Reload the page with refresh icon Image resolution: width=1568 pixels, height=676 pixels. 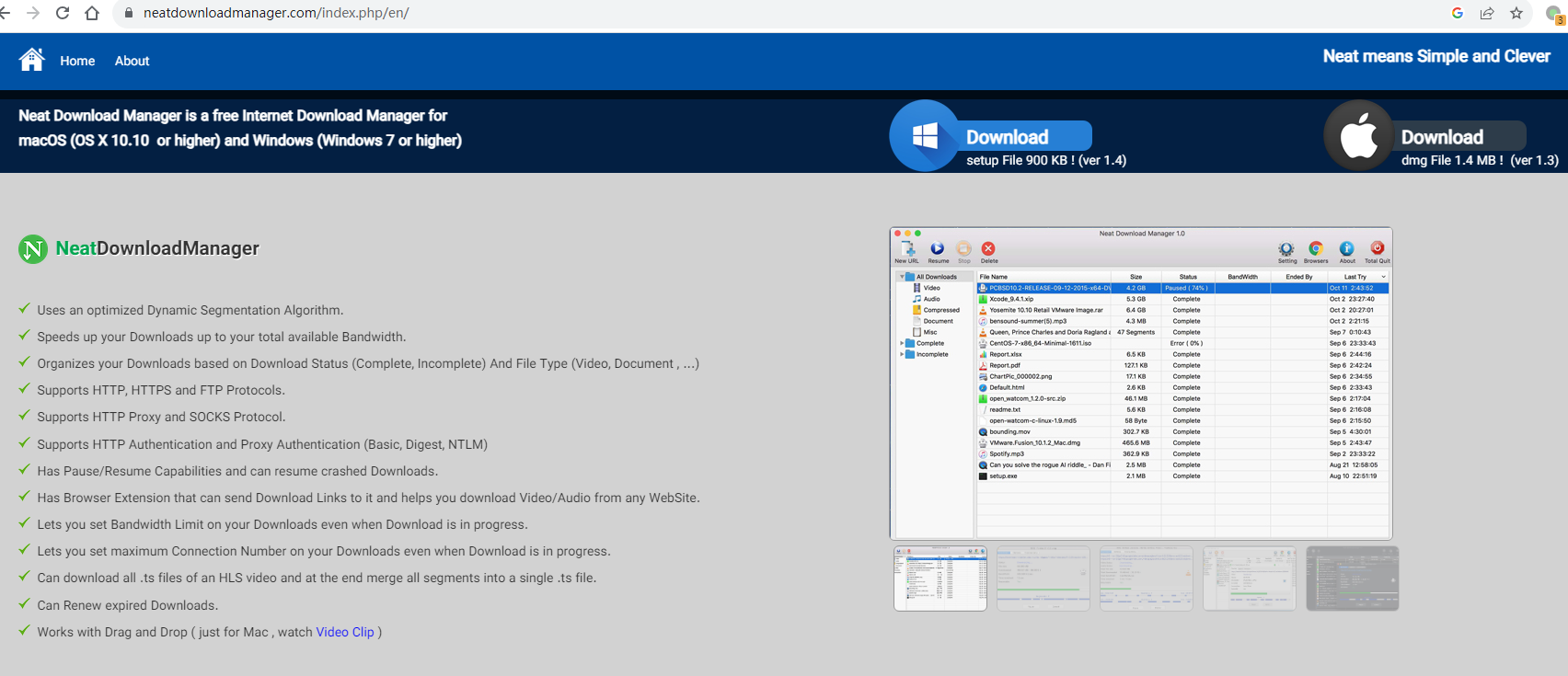point(63,13)
